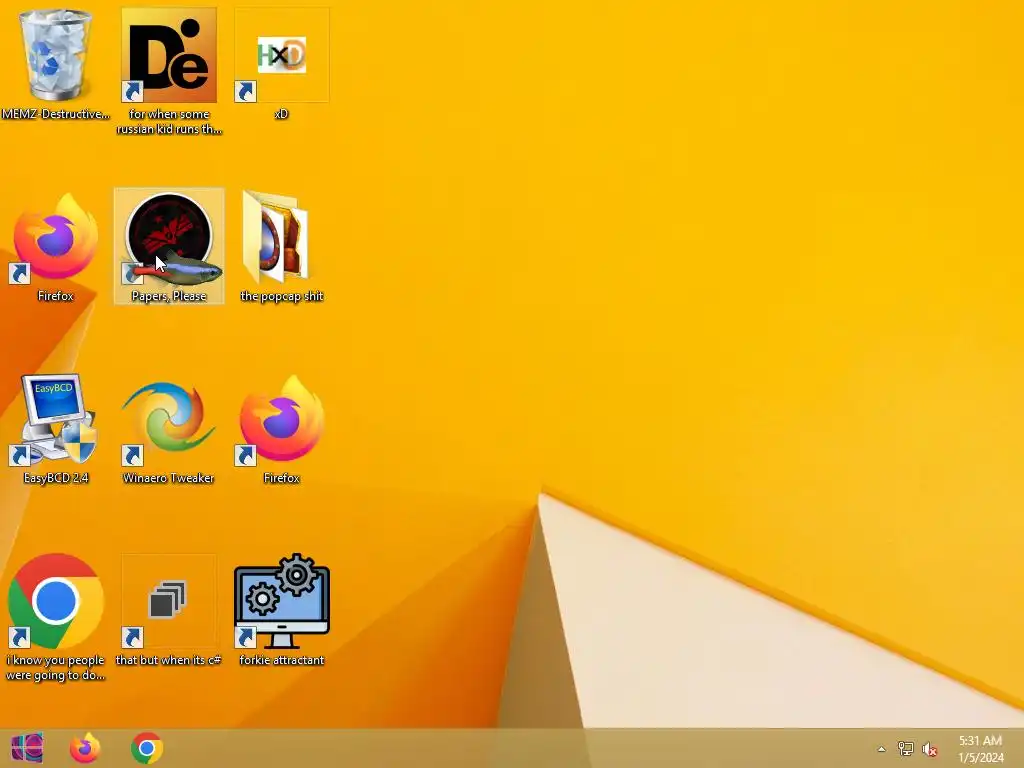The height and width of the screenshot is (768, 1024).
Task: Select the Winaero Tweaker shortcut
Action: [169, 420]
